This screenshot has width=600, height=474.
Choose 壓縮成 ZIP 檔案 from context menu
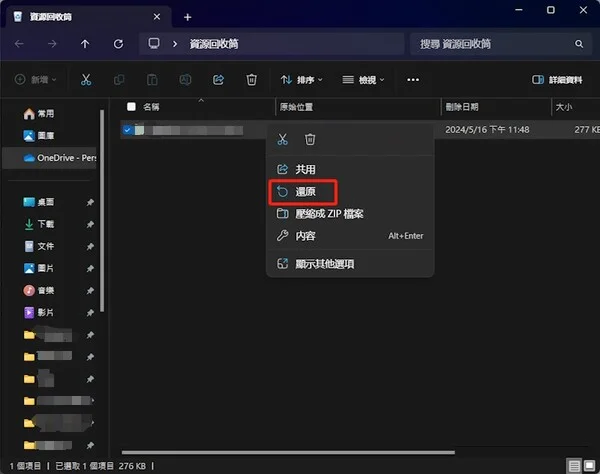[328, 213]
